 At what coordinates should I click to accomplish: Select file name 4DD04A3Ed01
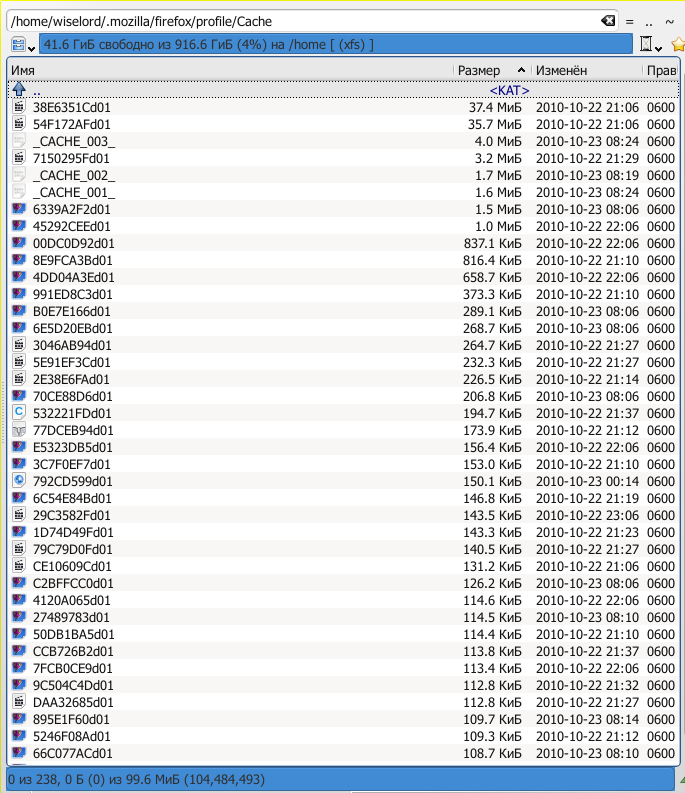(73, 277)
